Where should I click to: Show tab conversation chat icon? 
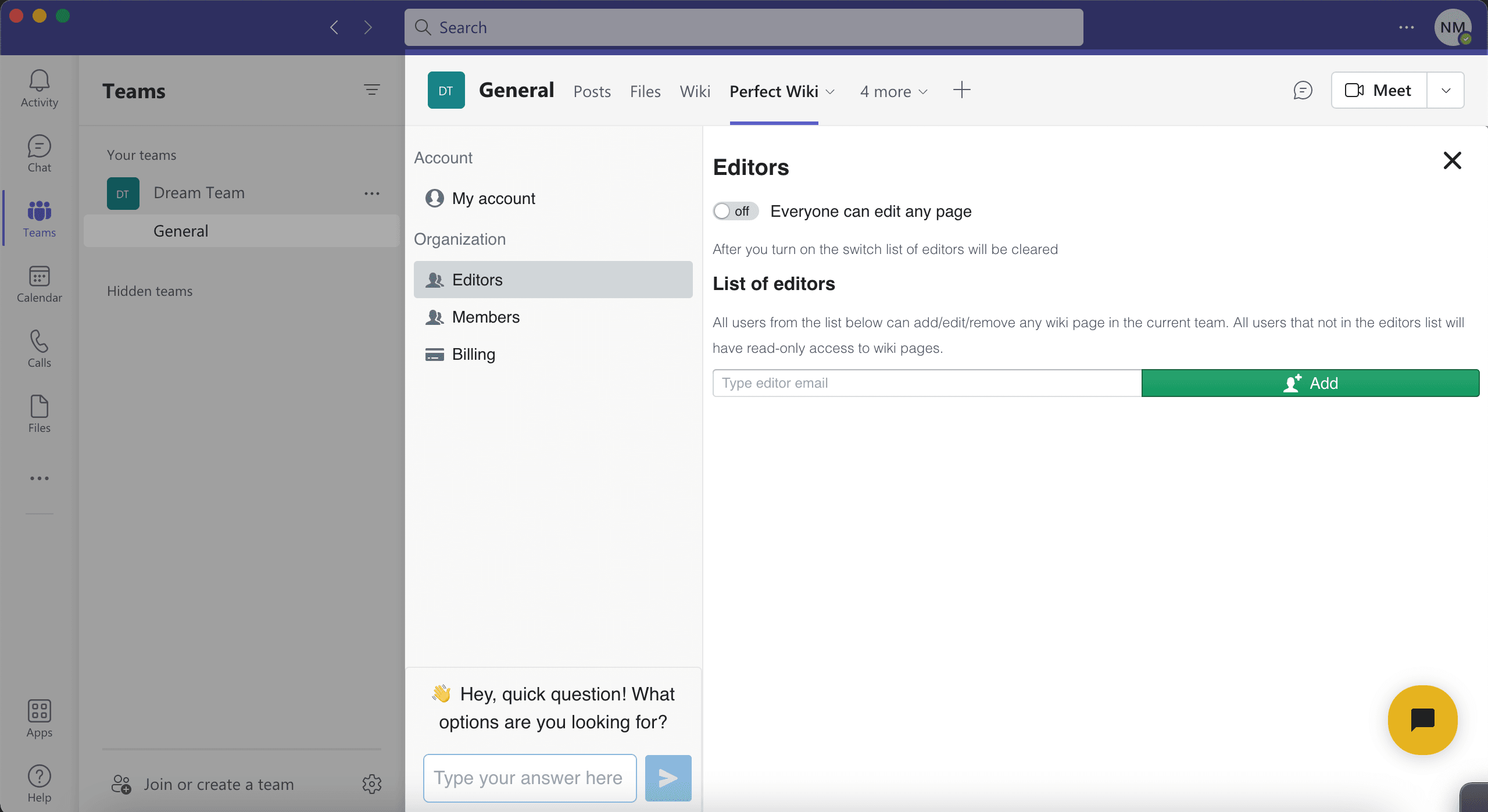[1303, 90]
